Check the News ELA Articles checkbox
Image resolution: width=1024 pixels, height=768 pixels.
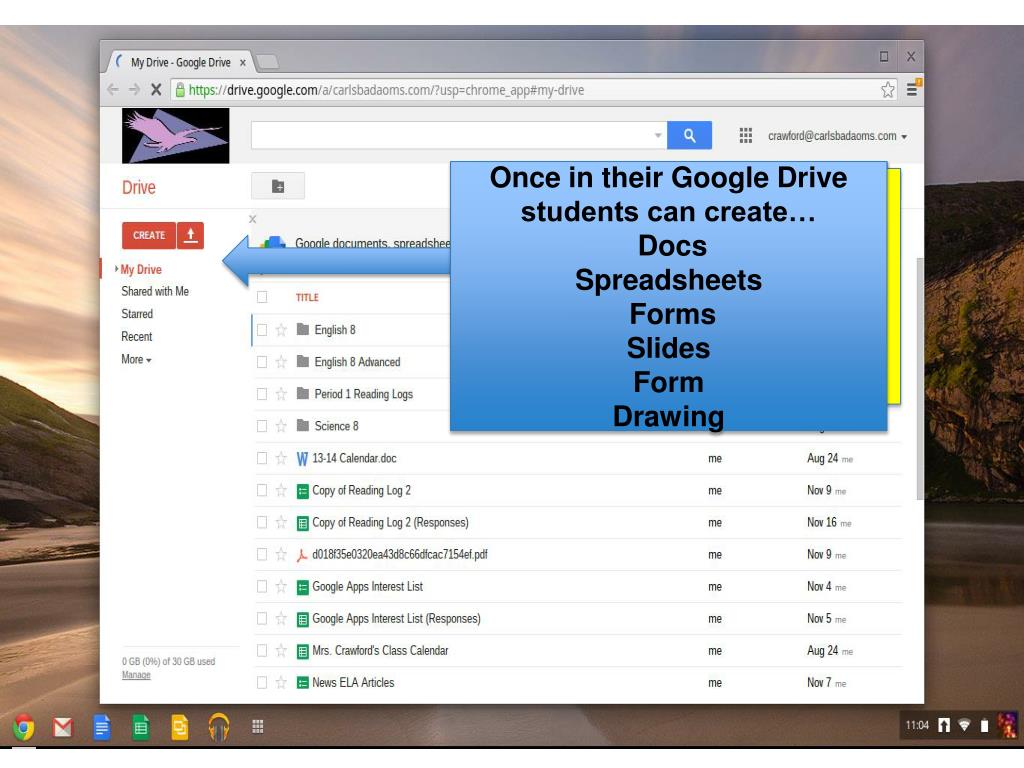262,682
